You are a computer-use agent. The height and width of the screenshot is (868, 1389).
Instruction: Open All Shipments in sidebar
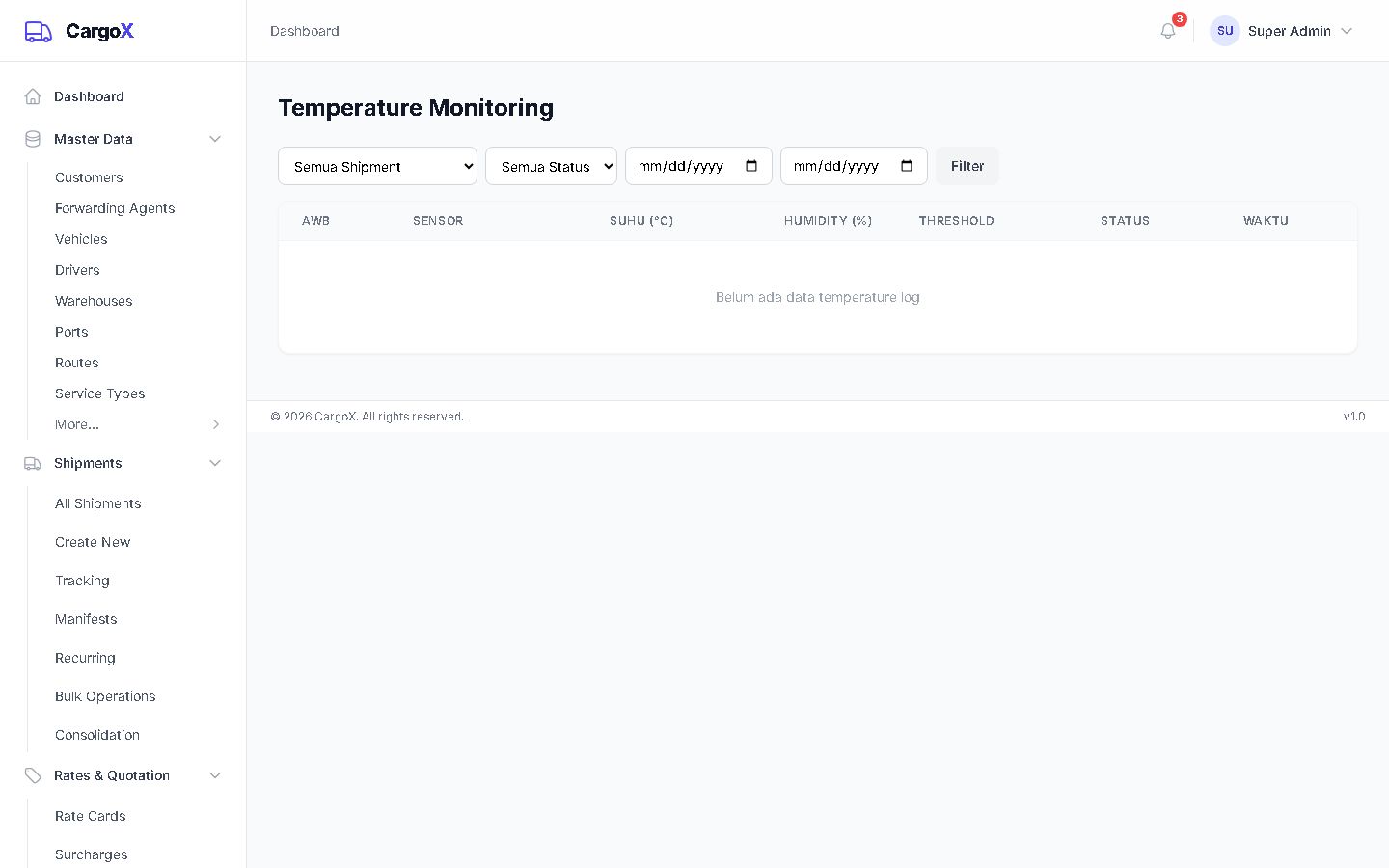[x=98, y=503]
